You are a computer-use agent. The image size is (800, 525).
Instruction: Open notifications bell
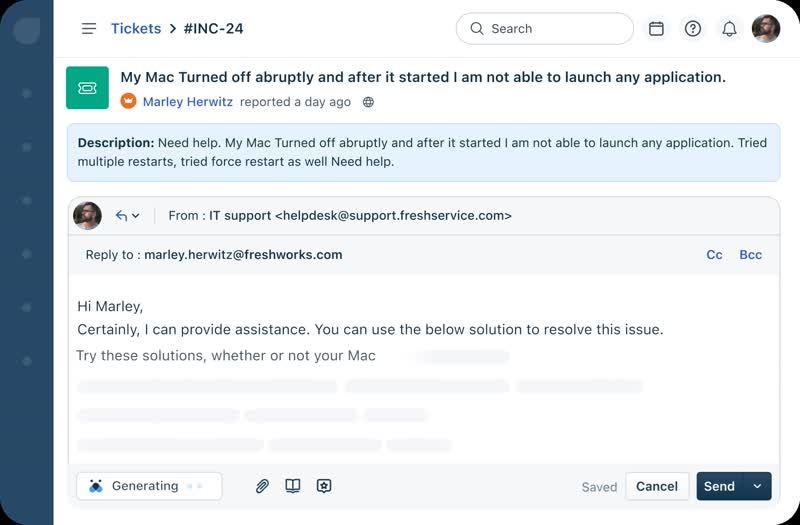pyautogui.click(x=729, y=29)
